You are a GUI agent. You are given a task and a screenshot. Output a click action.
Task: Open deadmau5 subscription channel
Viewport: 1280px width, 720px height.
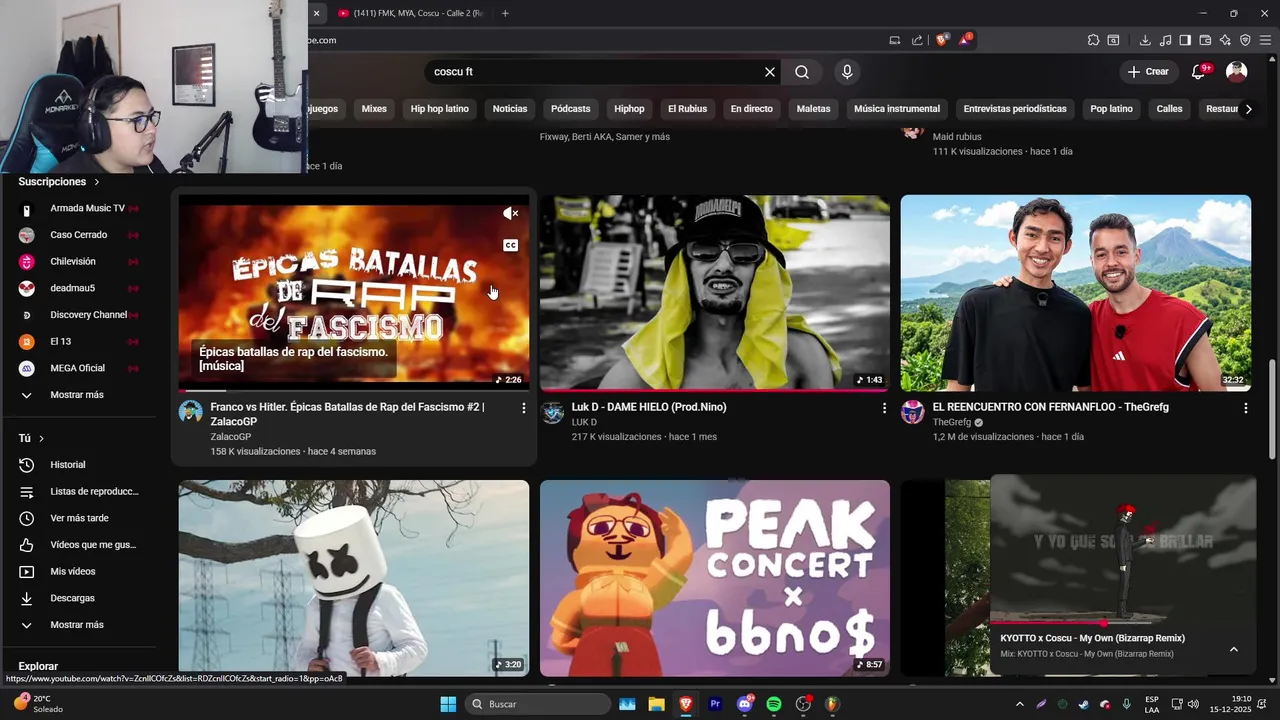click(80, 288)
